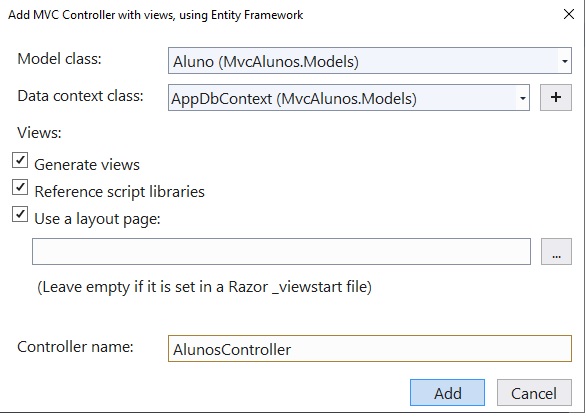Toggle the Generate views checkbox
Image resolution: width=586 pixels, height=419 pixels.
click(x=20, y=160)
